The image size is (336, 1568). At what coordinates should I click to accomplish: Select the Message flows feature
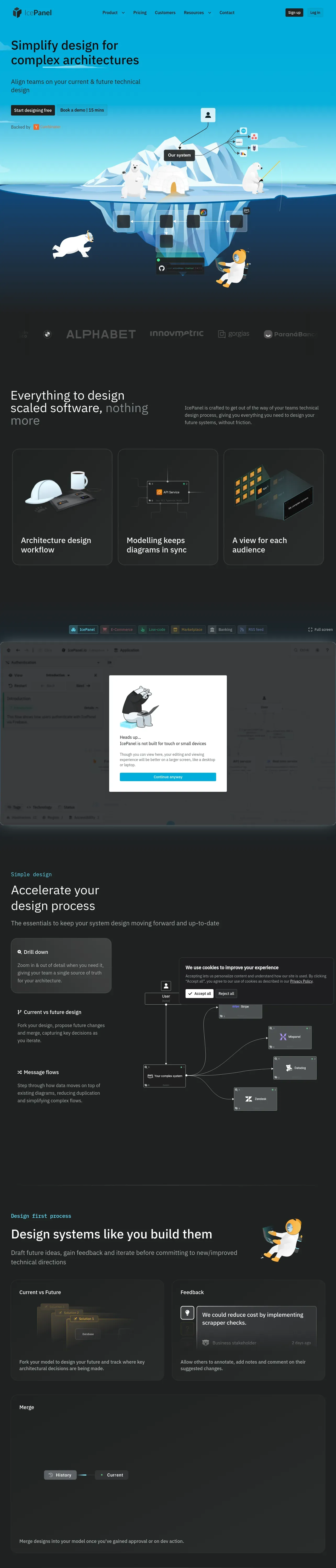tap(61, 1086)
